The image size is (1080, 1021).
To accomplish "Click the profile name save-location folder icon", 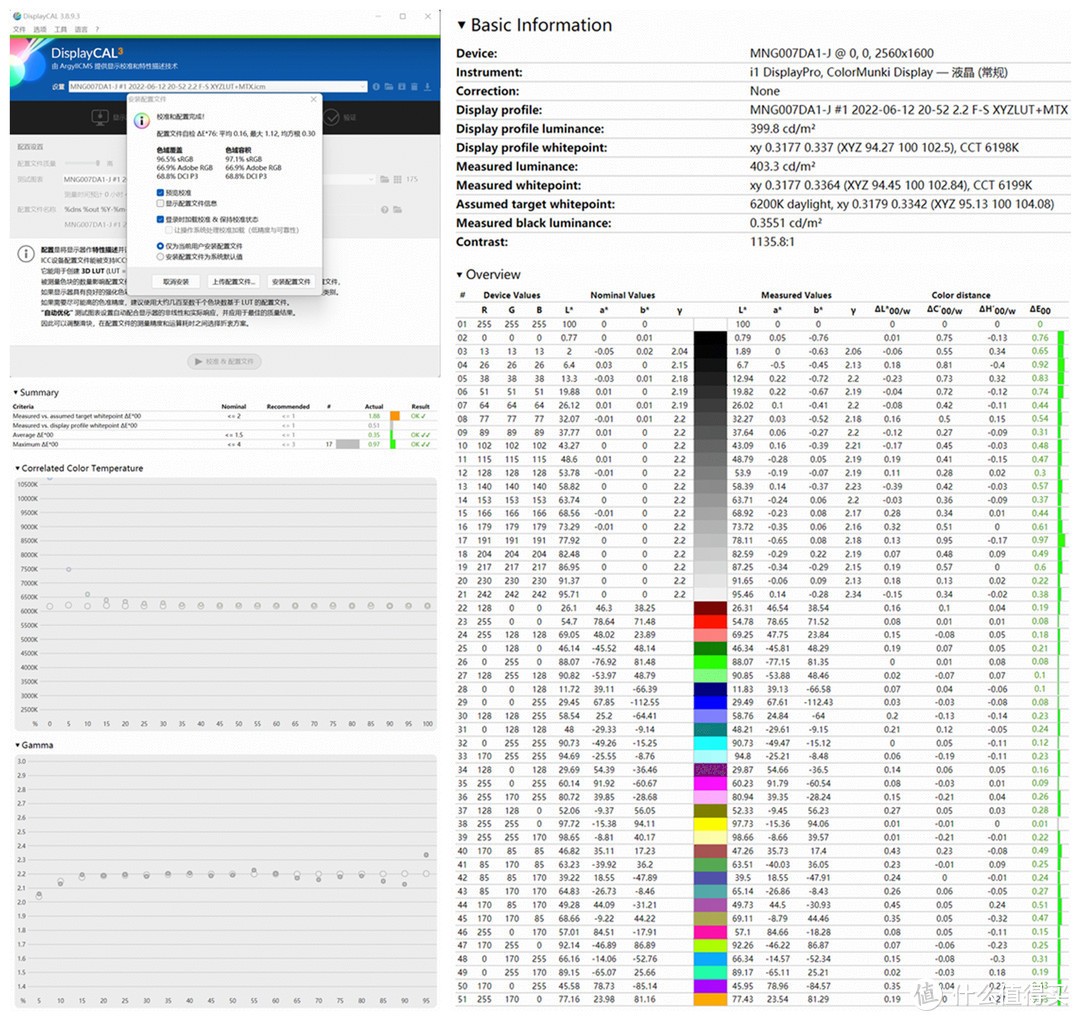I will coord(397,209).
